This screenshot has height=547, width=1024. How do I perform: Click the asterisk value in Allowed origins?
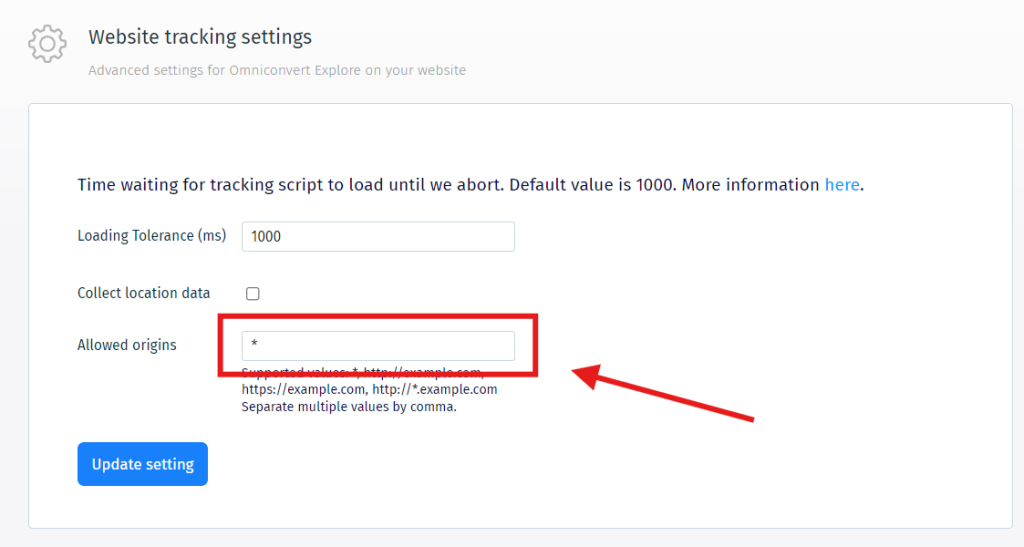tap(255, 346)
